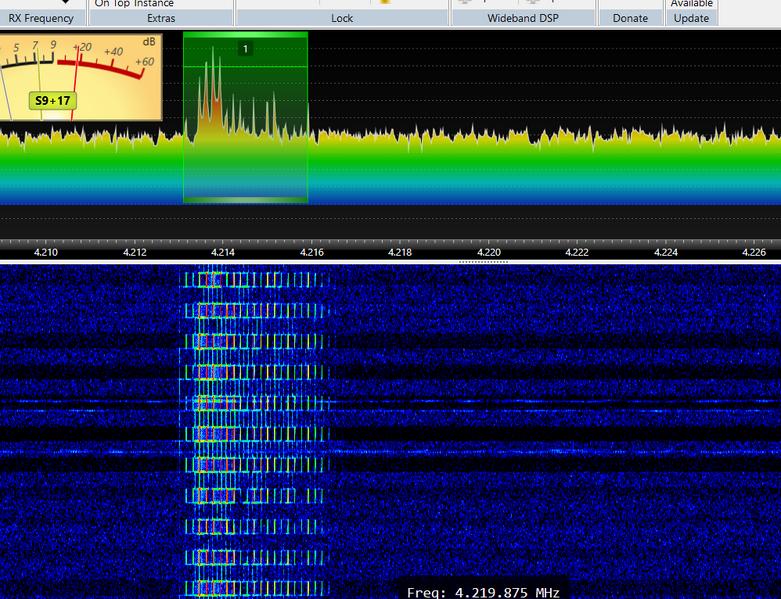This screenshot has width=781, height=599.
Task: Click the receiver 1 badge on the passband
Action: [x=245, y=49]
